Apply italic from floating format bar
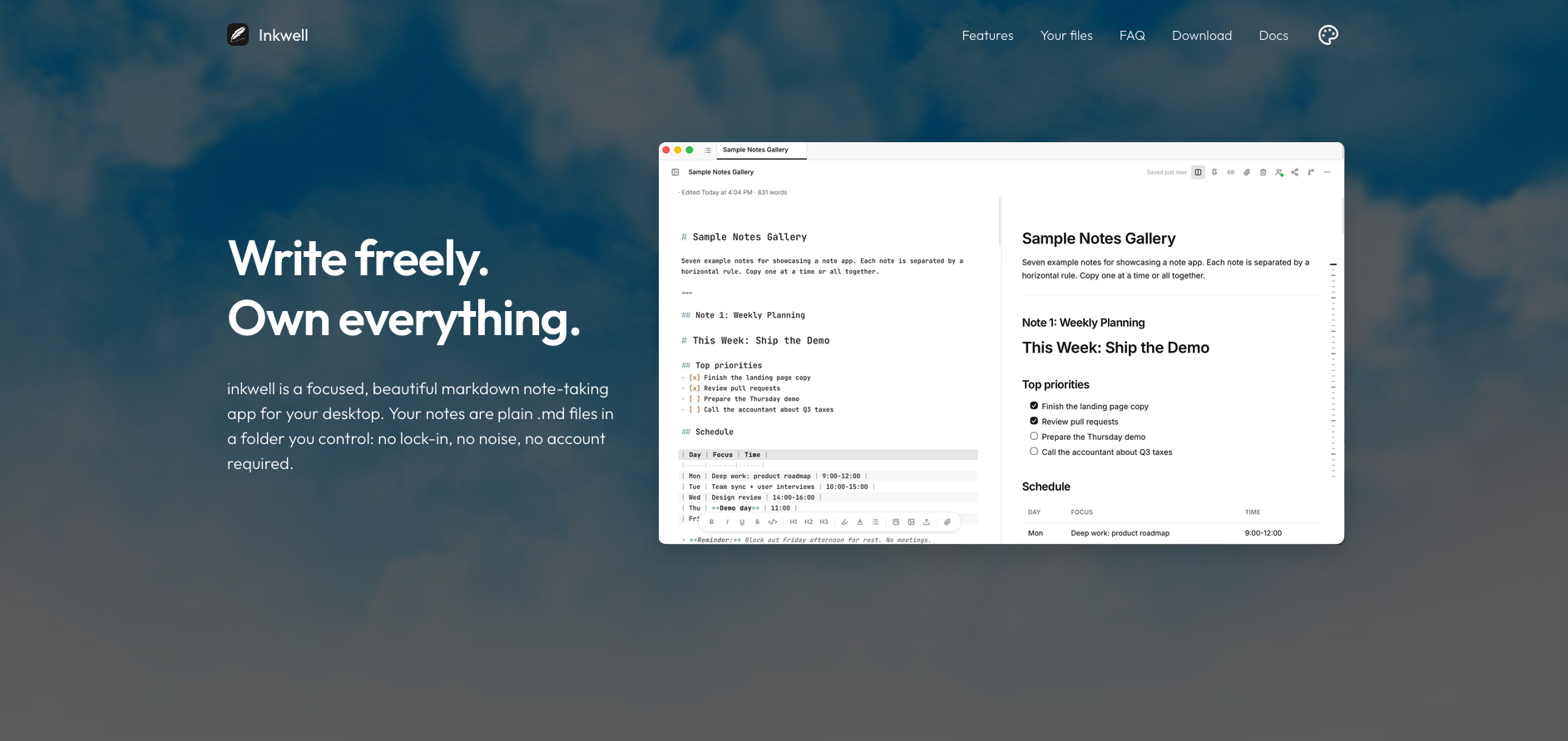Viewport: 1568px width, 741px height. tap(727, 522)
